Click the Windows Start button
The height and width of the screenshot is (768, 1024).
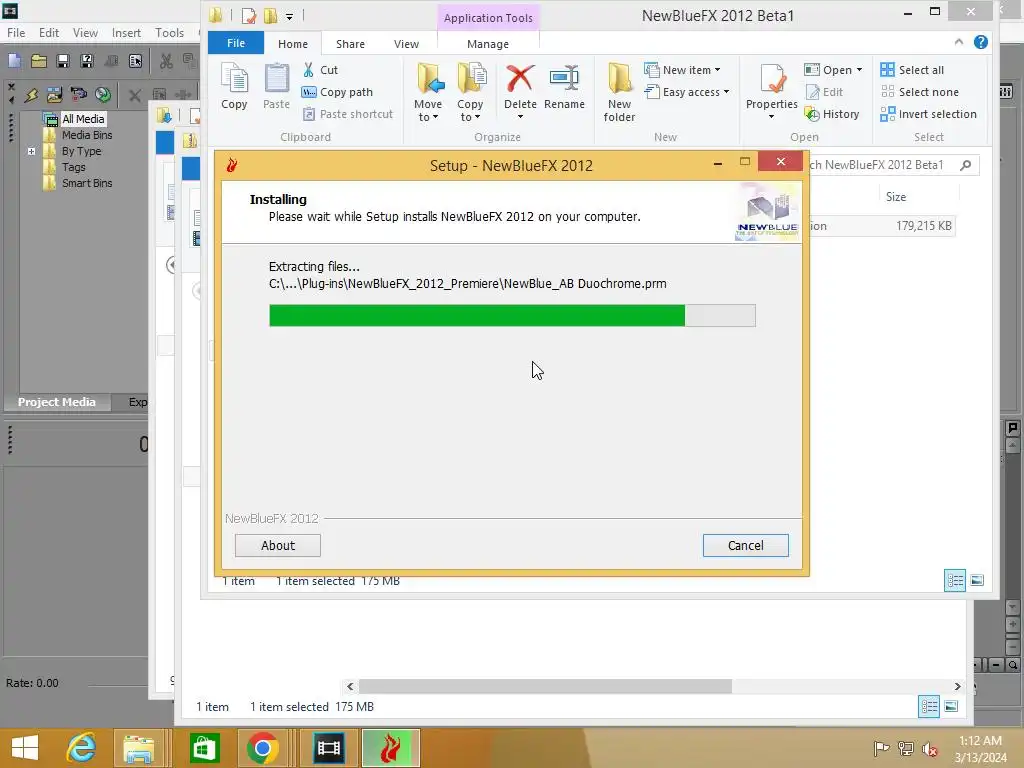25,748
